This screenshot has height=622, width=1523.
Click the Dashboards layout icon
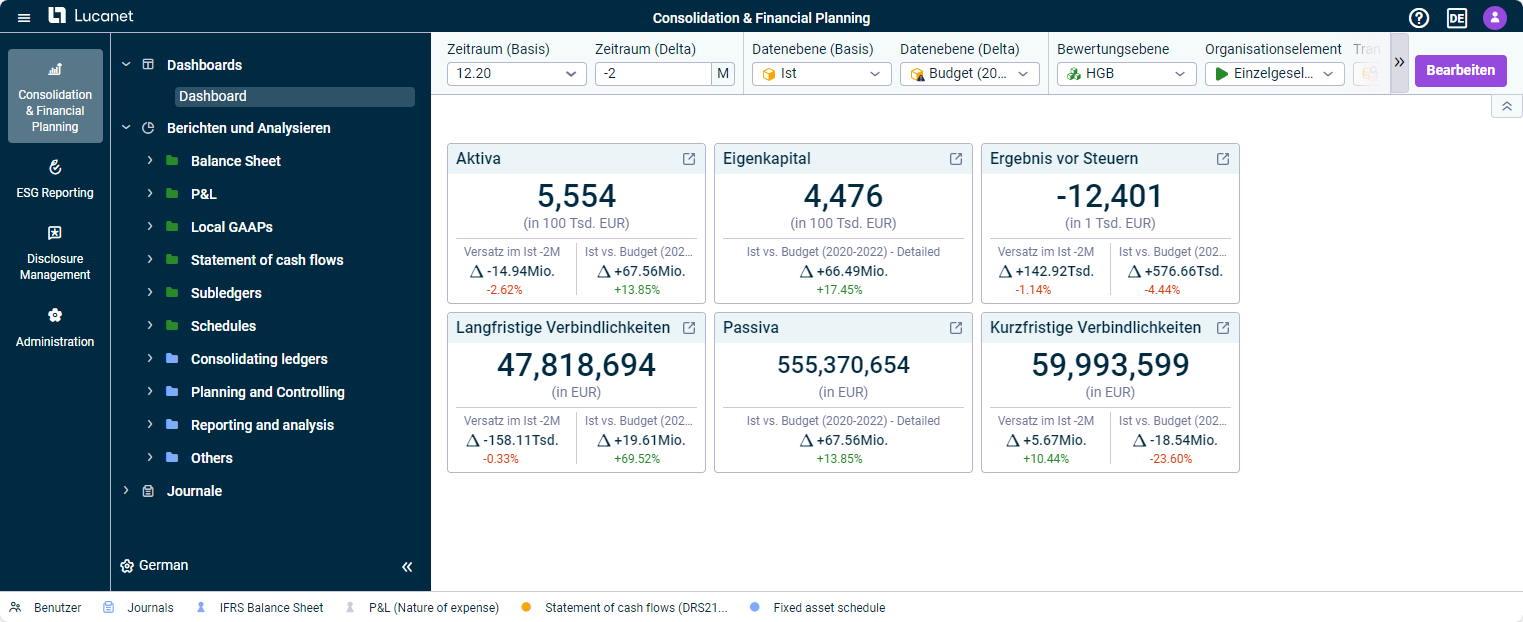148,65
